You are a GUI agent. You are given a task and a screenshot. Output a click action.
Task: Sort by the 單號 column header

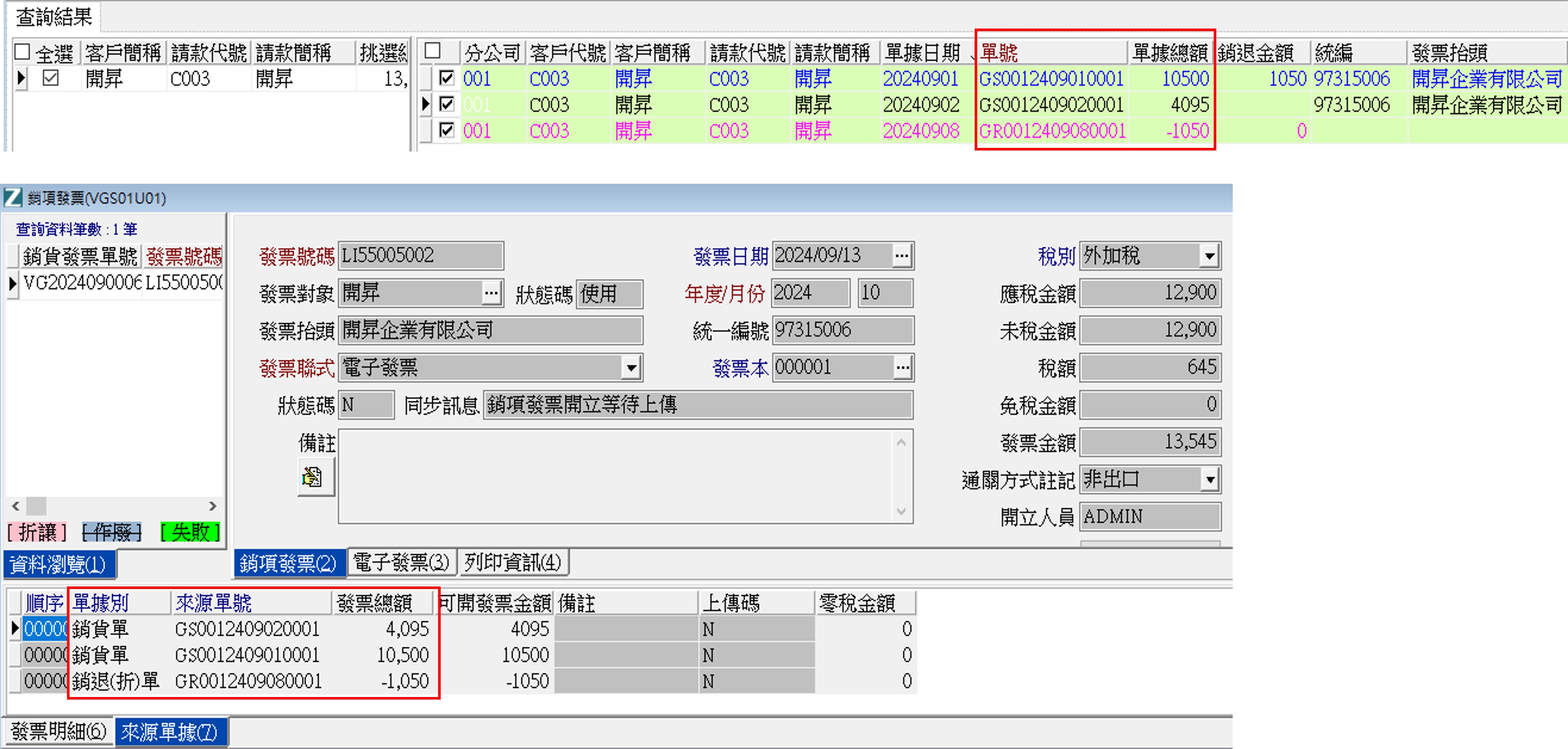coord(1052,52)
